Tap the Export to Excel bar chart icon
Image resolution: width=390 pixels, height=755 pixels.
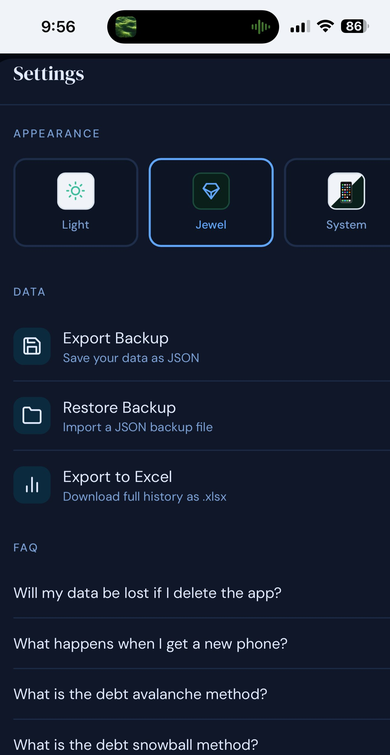32,485
